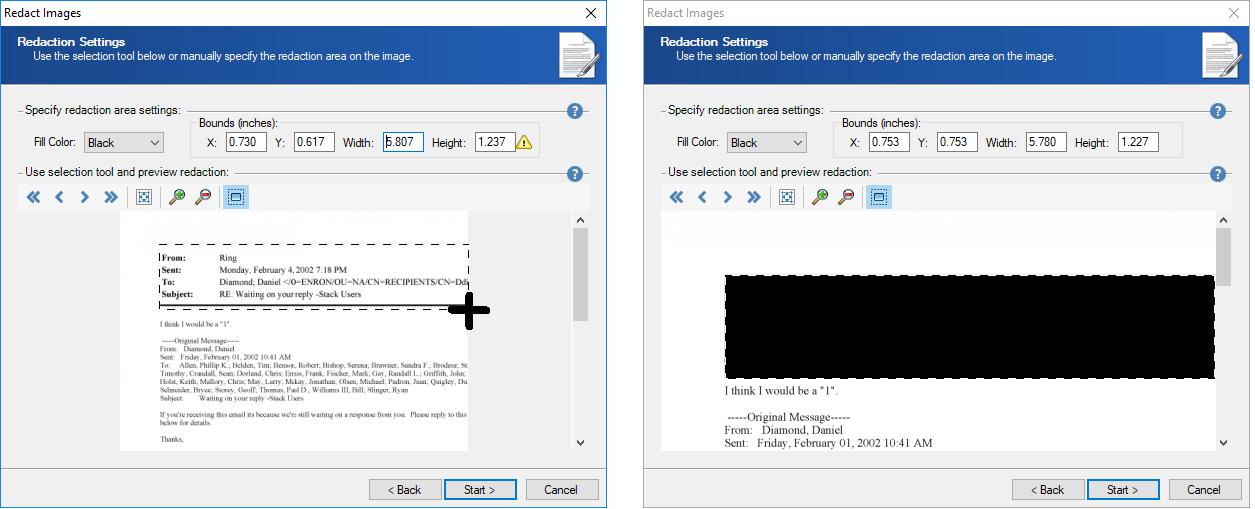The image size is (1255, 509).
Task: Click fit-to-window icon in the left dialog
Action: [x=144, y=198]
